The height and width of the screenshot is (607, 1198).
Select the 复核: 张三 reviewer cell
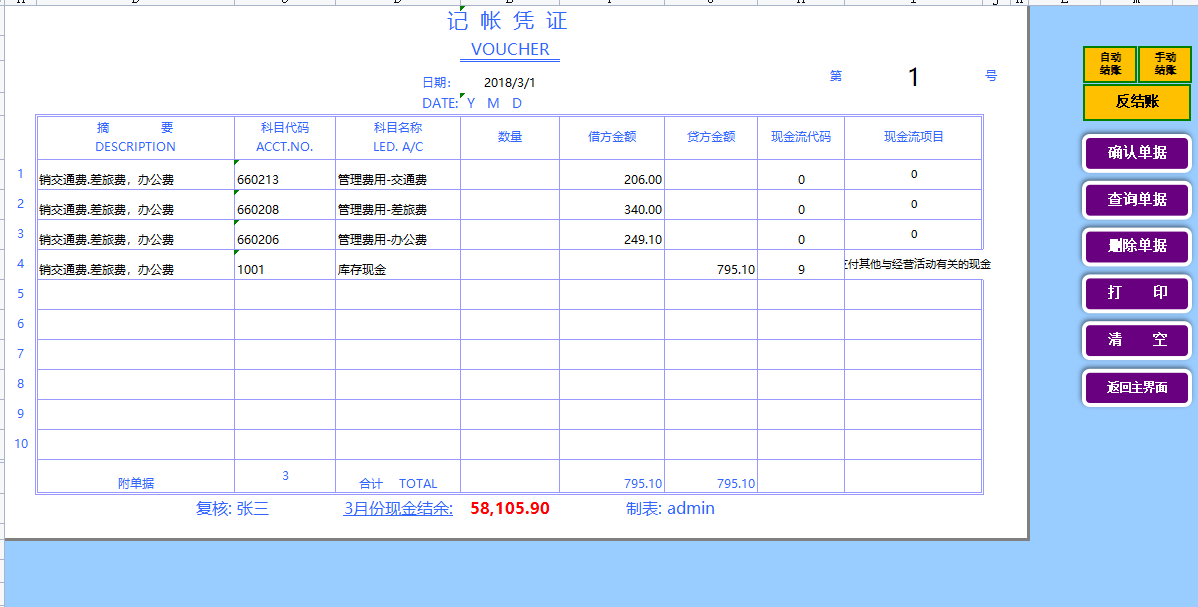click(x=232, y=508)
